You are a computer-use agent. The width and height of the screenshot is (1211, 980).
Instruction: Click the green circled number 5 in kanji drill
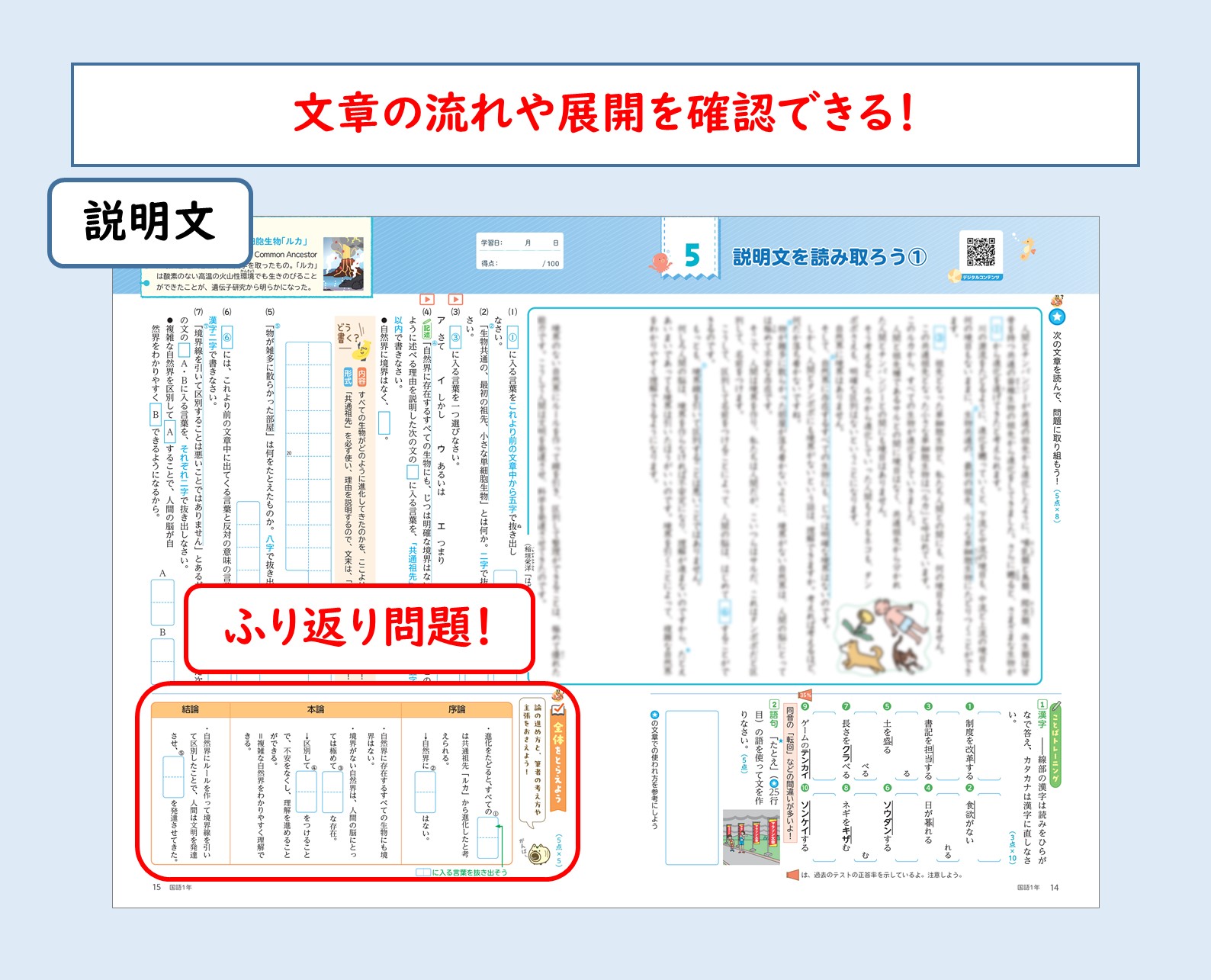[x=887, y=707]
